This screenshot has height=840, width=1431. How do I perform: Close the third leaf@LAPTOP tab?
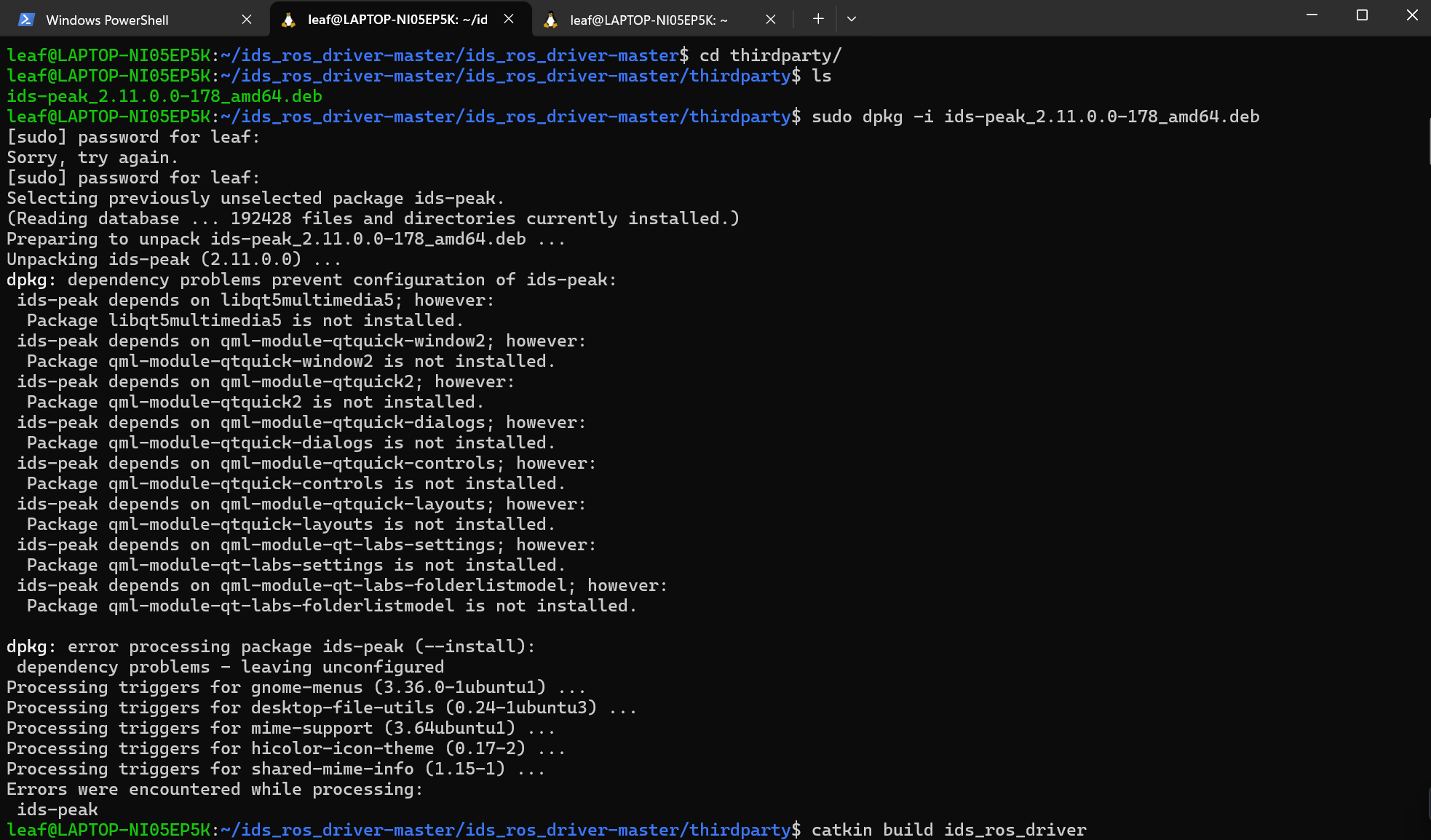click(x=771, y=20)
